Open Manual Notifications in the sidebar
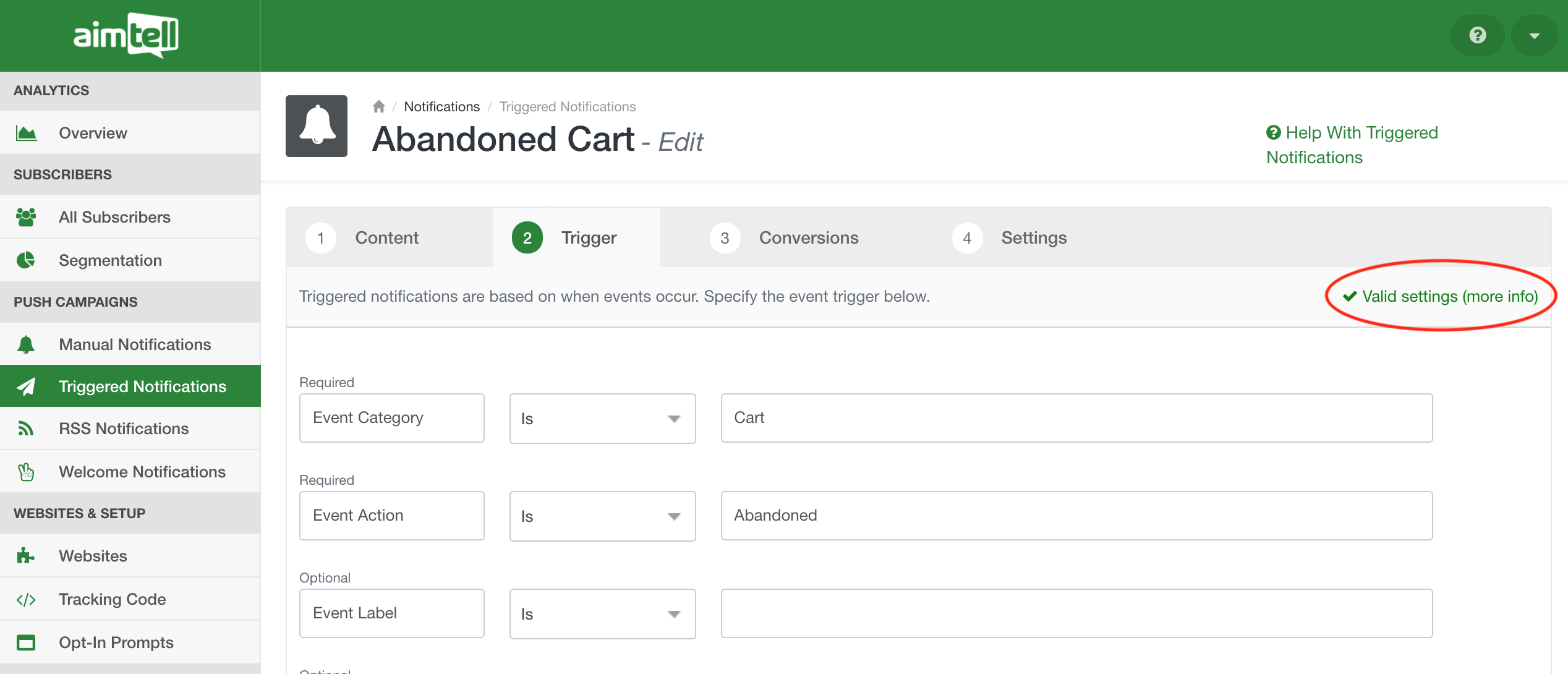 pos(135,344)
